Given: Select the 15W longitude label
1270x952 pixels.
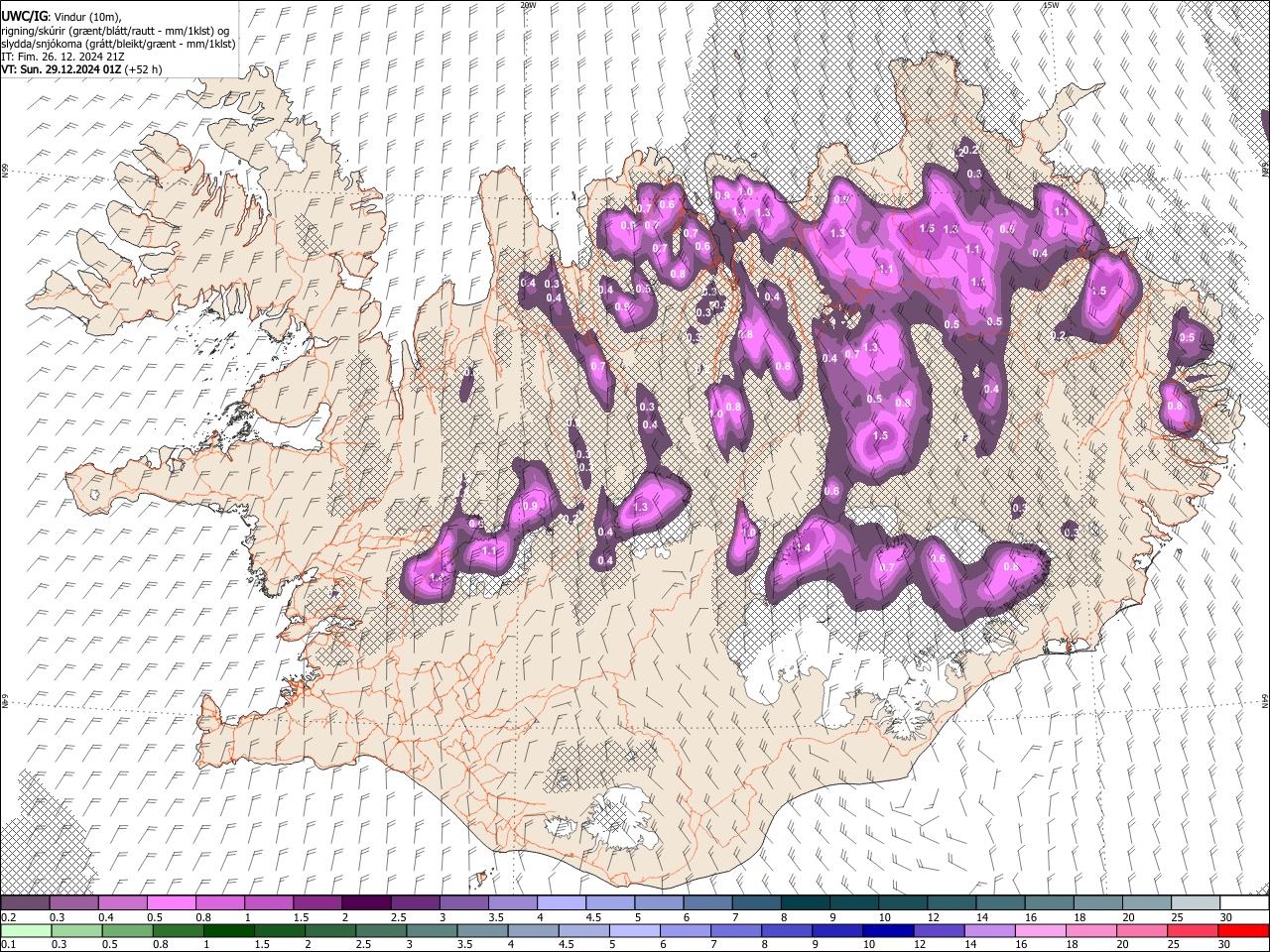Looking at the screenshot, I should coord(1051,5).
